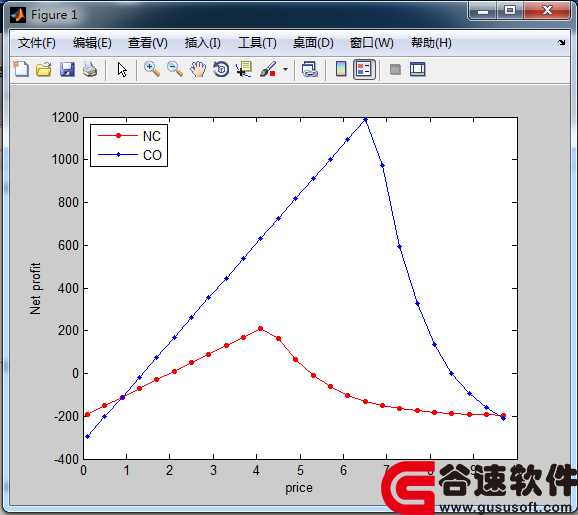Click the Link Plot icon
The width and height of the screenshot is (578, 515).
(309, 69)
